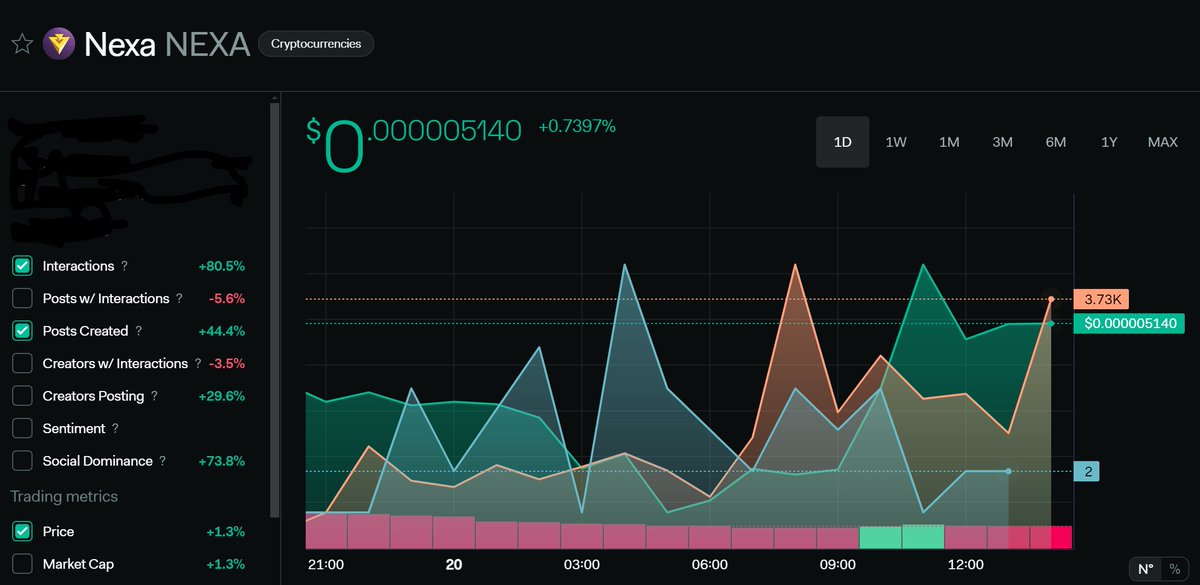Enable the Sentiment checkbox
This screenshot has height=585, width=1200.
pyautogui.click(x=22, y=428)
